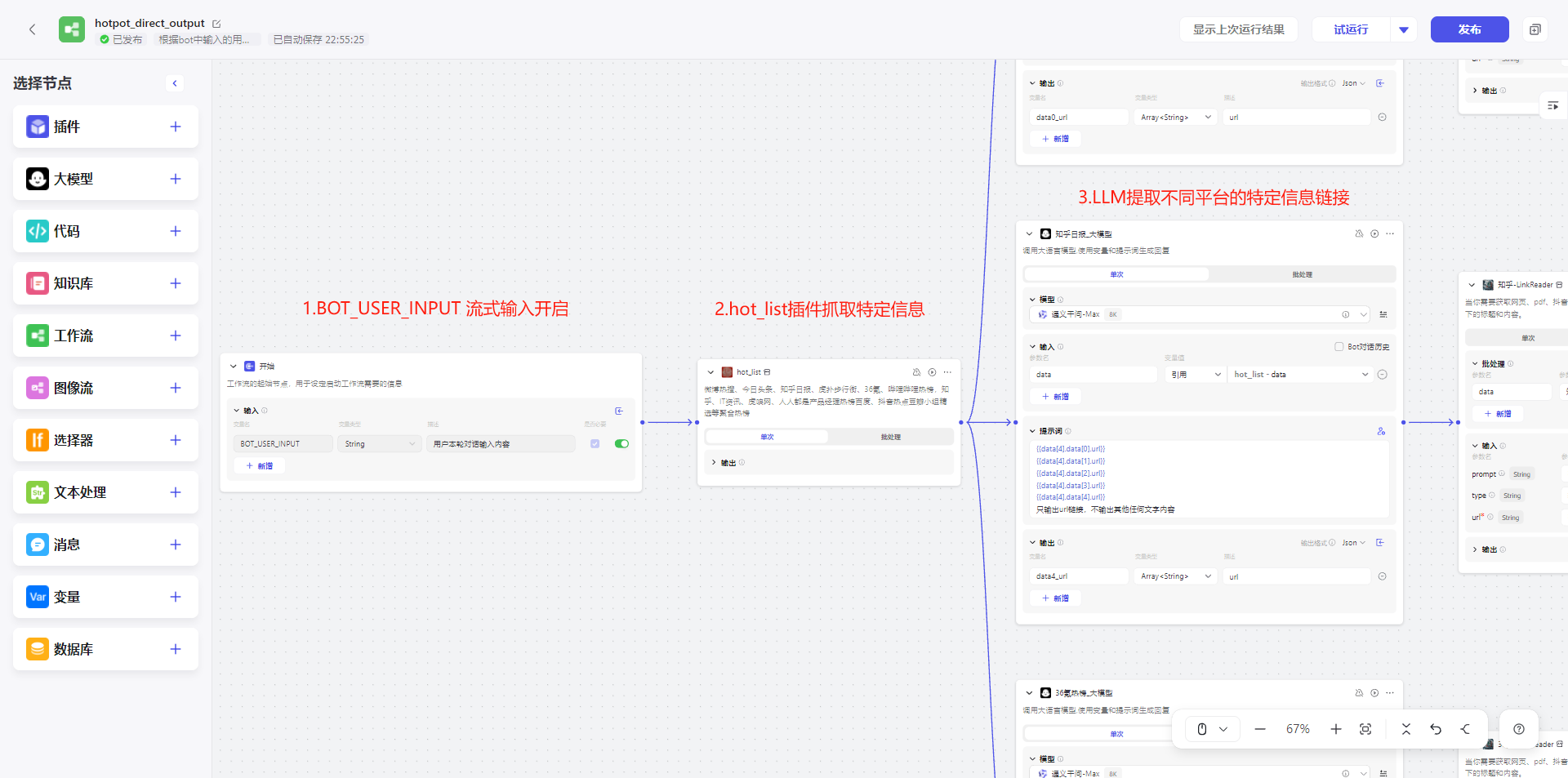Open the 通义千问-Max model selector
This screenshot has height=778, width=1568.
click(x=1199, y=314)
